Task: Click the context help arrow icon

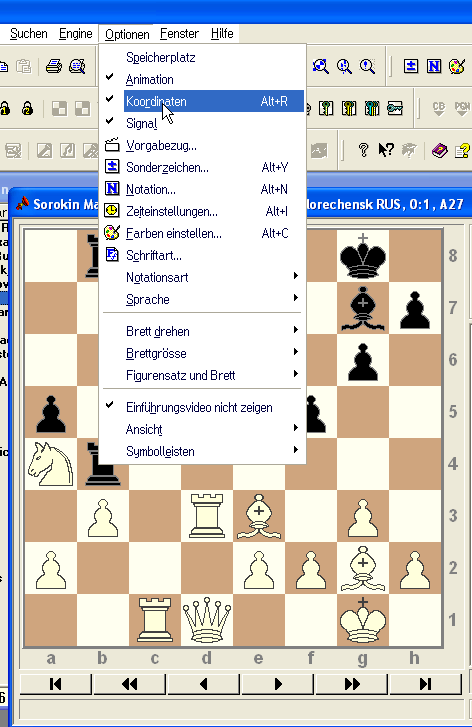Action: point(386,150)
